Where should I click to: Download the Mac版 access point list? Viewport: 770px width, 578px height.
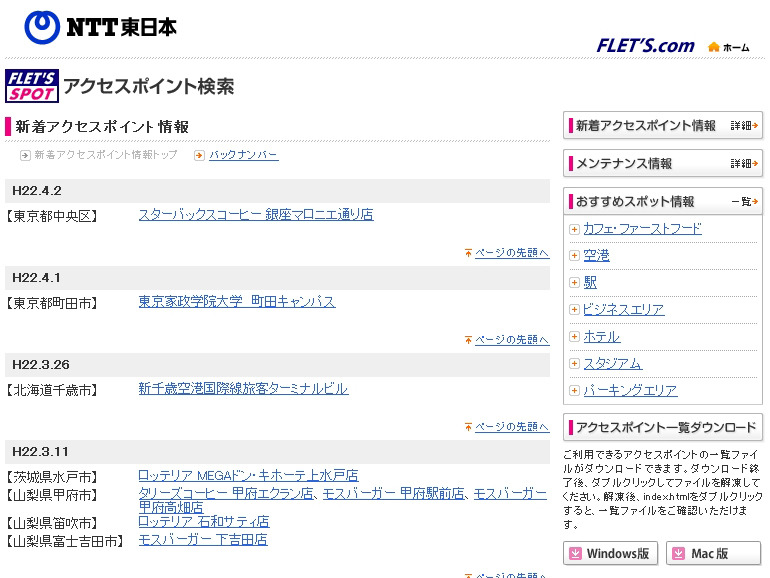[x=714, y=553]
